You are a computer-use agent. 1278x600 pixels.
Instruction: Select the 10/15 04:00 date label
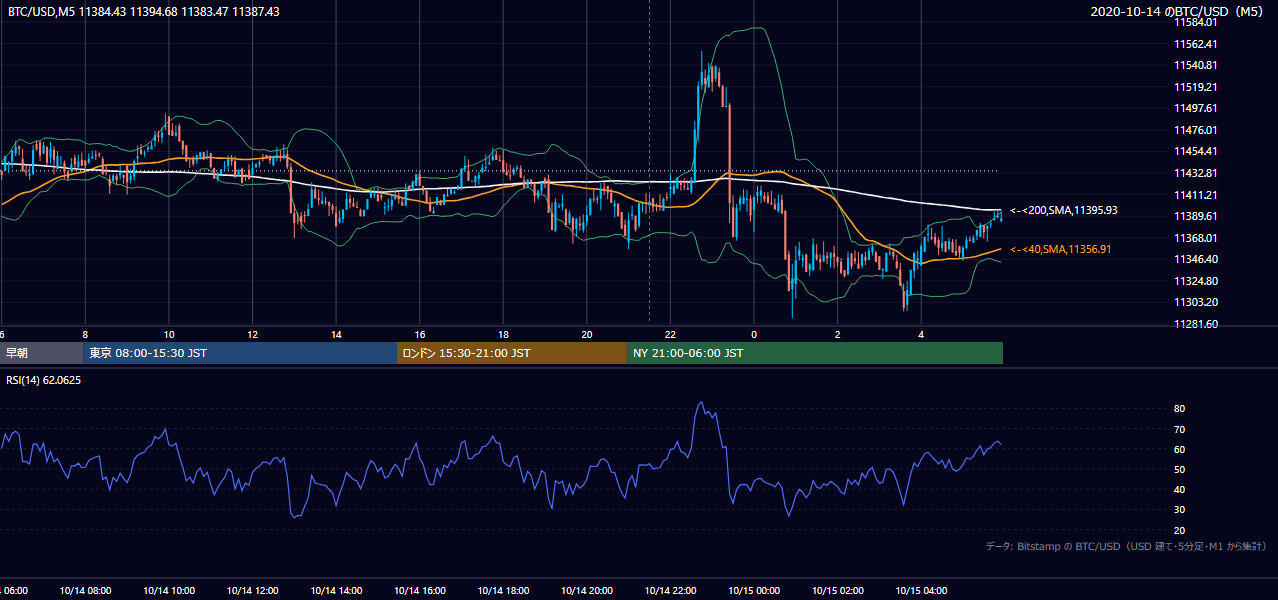pos(922,591)
